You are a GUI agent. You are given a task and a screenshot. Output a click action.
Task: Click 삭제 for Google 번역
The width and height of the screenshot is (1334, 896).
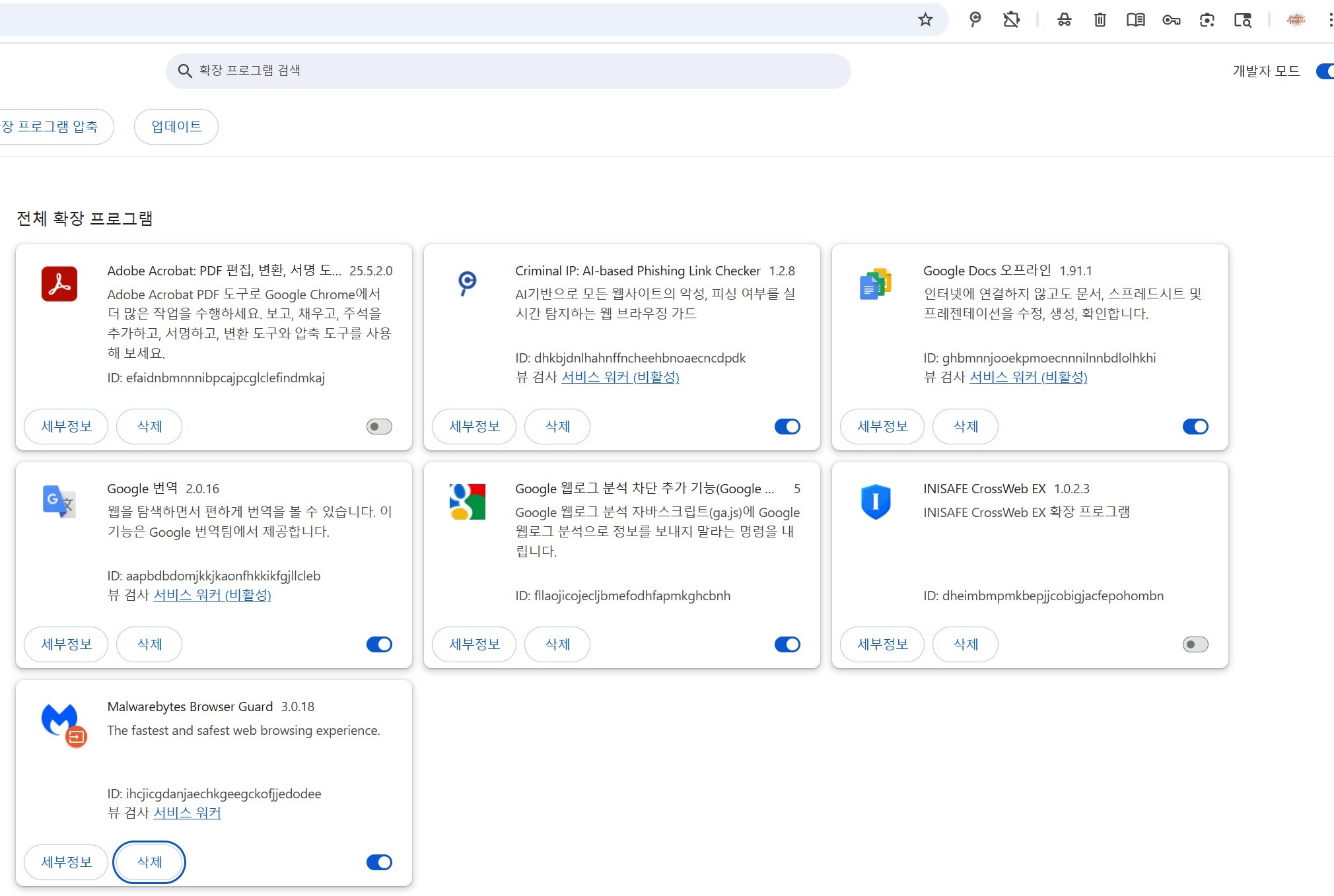click(x=149, y=644)
